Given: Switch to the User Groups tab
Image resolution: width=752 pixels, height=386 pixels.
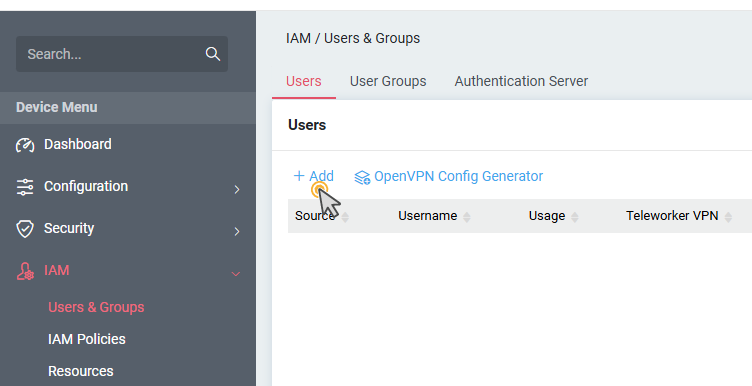Looking at the screenshot, I should [388, 81].
